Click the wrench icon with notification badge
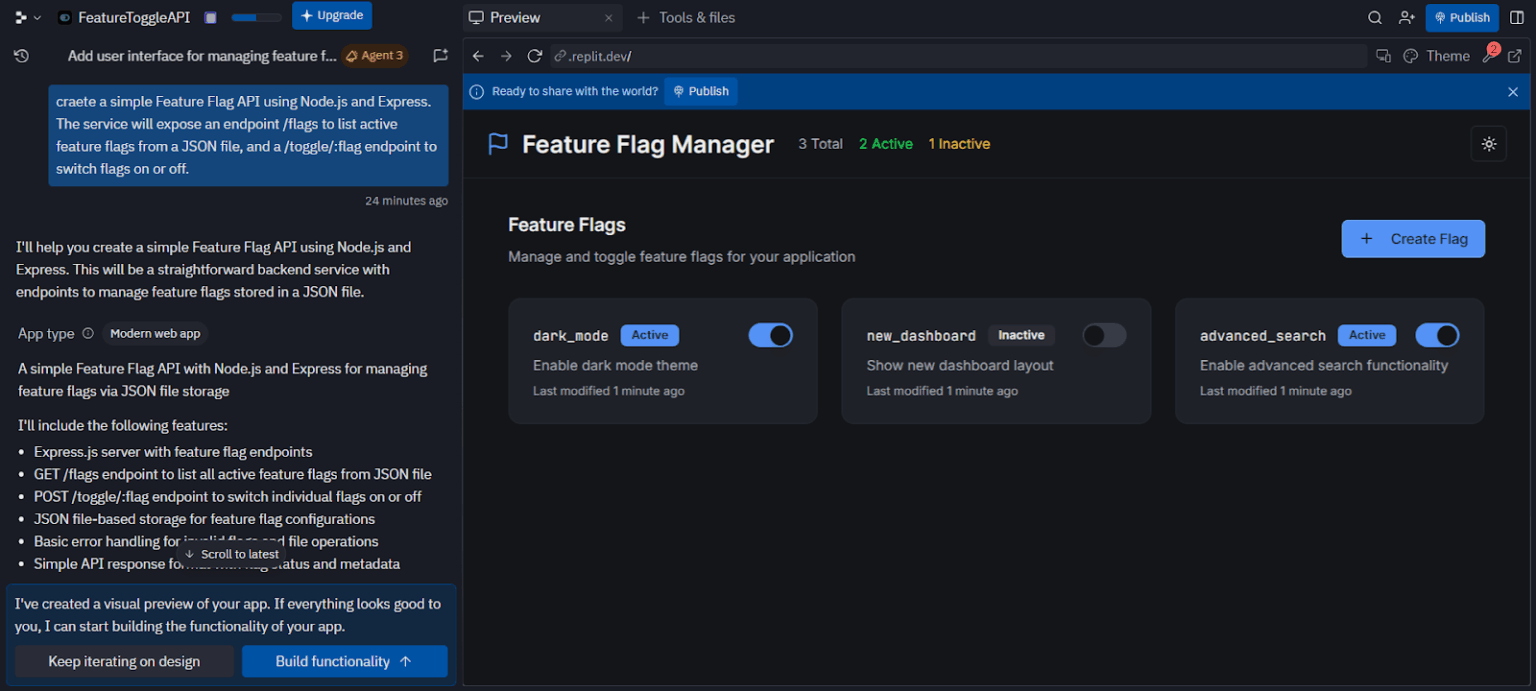 pos(1489,56)
